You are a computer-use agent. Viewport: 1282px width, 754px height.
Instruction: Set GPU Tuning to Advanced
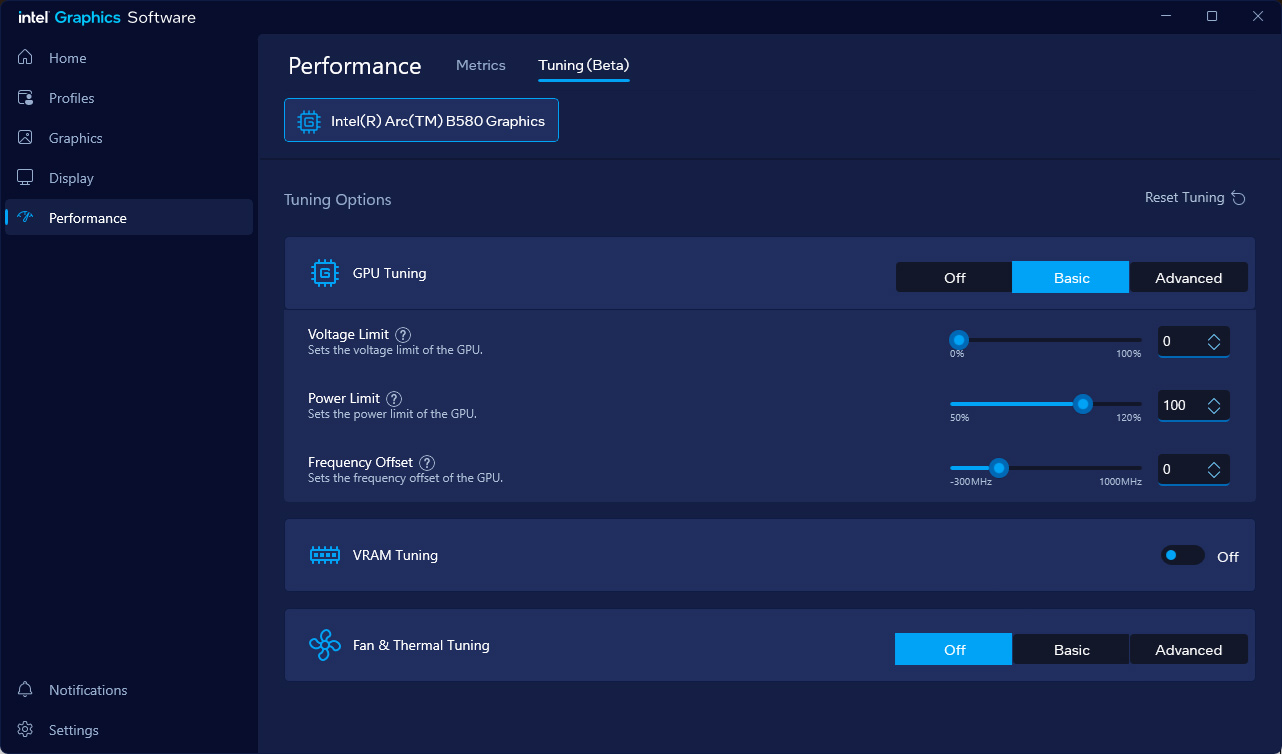click(x=1189, y=278)
